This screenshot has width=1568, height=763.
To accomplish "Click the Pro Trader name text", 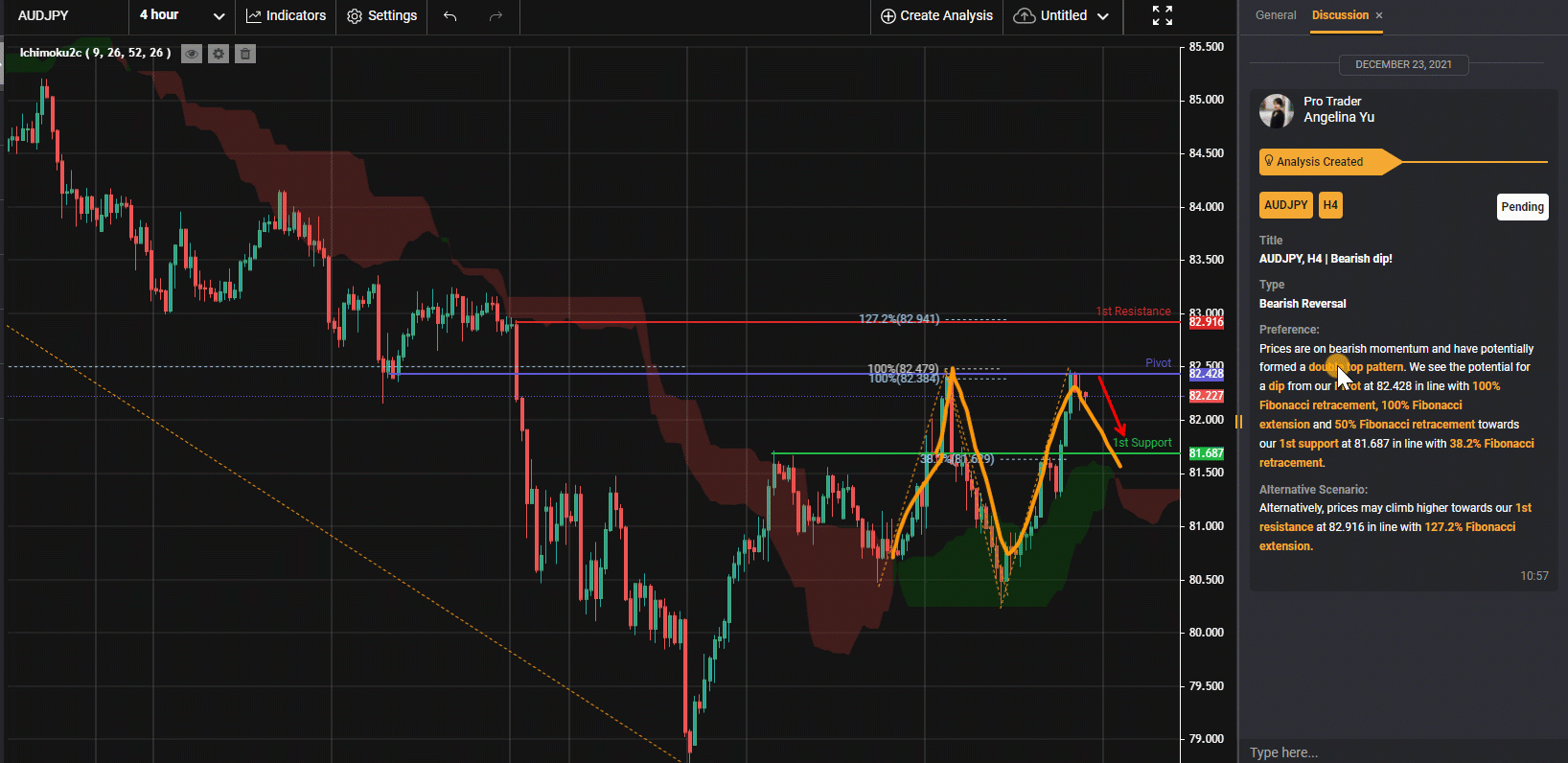I will (x=1332, y=102).
